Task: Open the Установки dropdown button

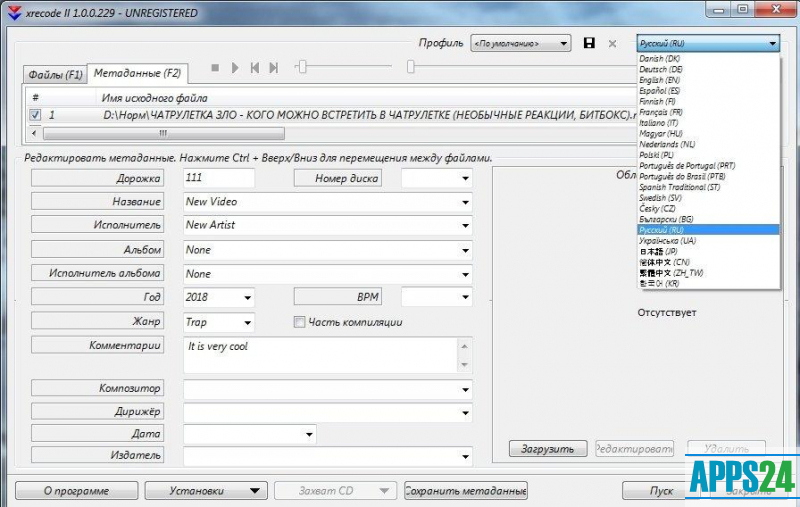Action: click(206, 491)
